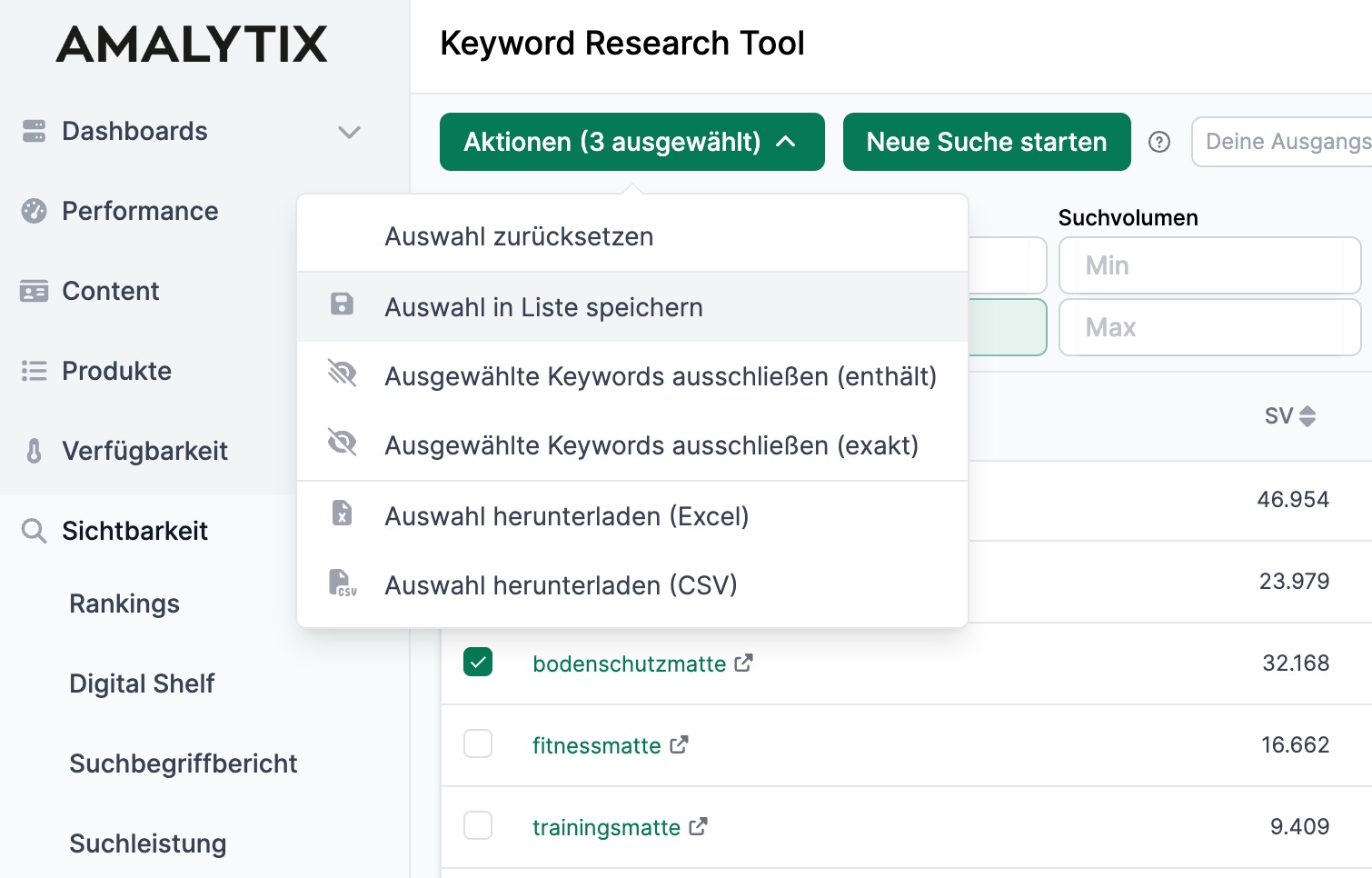Select the trainingsmatte row checkbox
The image size is (1372, 878).
[x=478, y=826]
